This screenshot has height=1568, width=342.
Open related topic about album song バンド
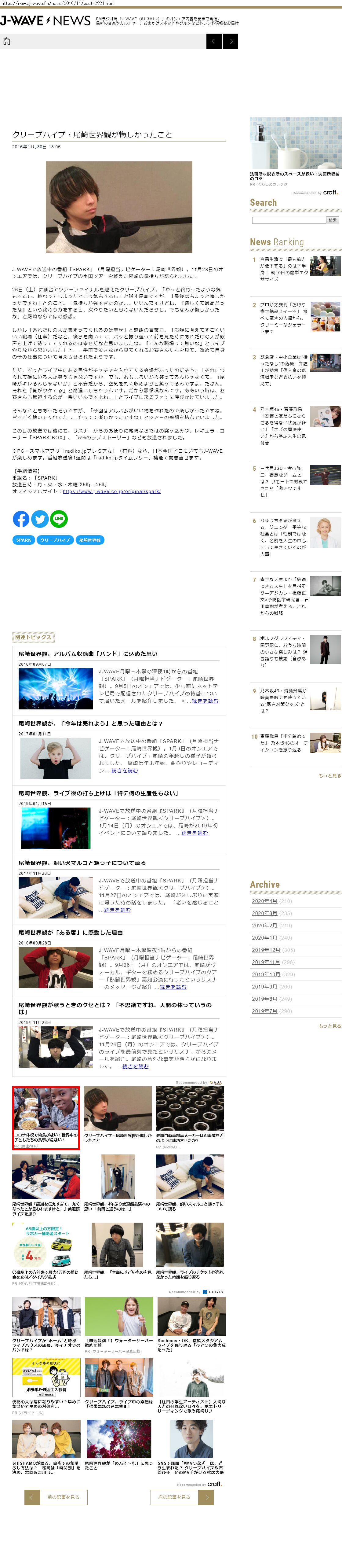tap(88, 654)
